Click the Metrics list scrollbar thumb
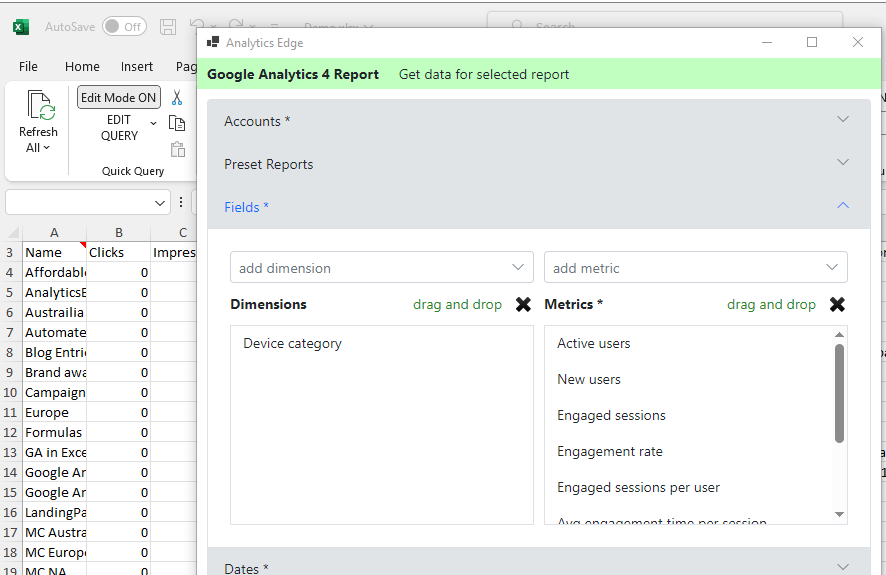The image size is (886, 575). coord(839,393)
